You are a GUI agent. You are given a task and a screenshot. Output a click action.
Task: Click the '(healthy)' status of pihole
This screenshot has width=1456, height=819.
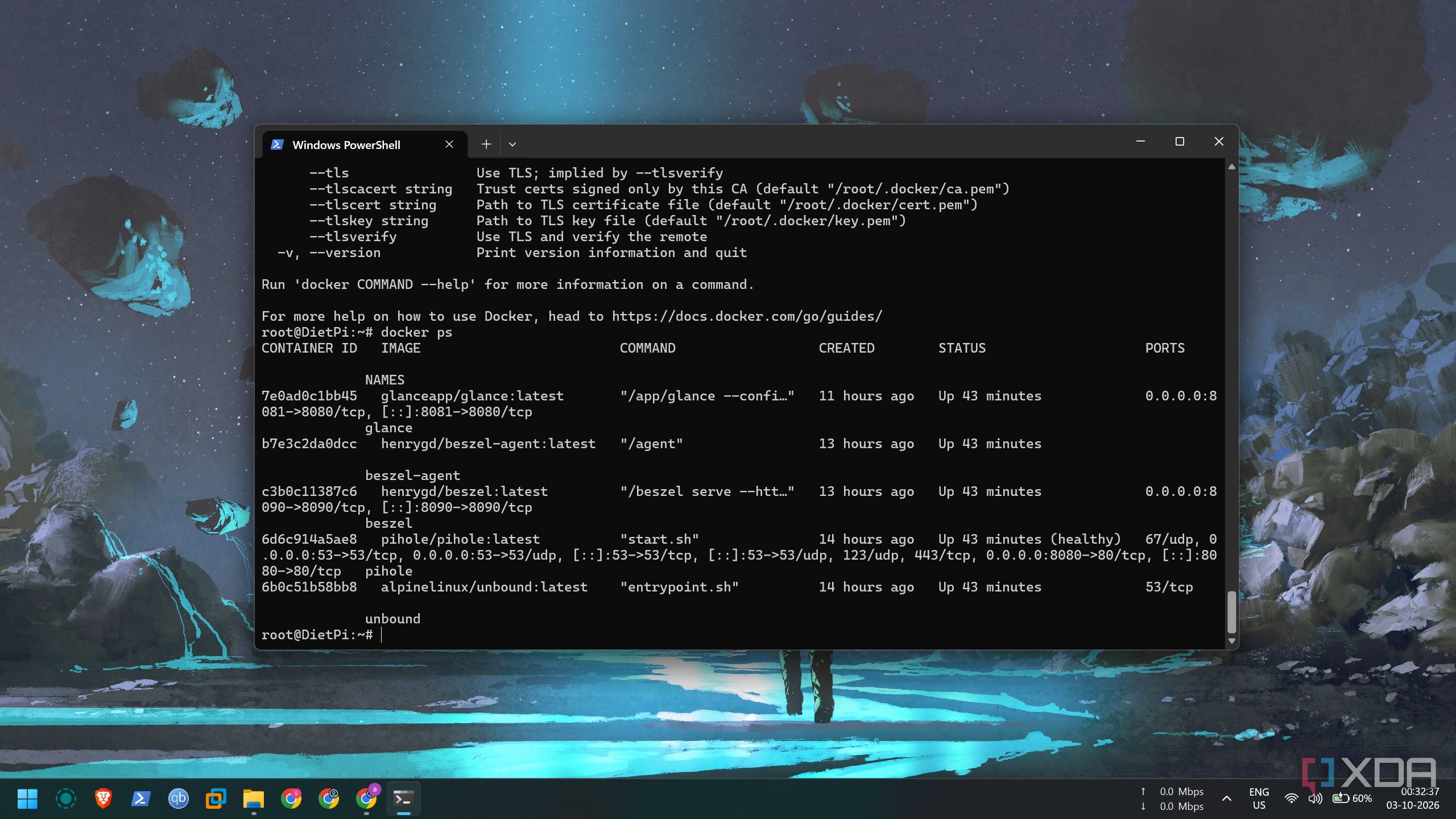point(1085,539)
